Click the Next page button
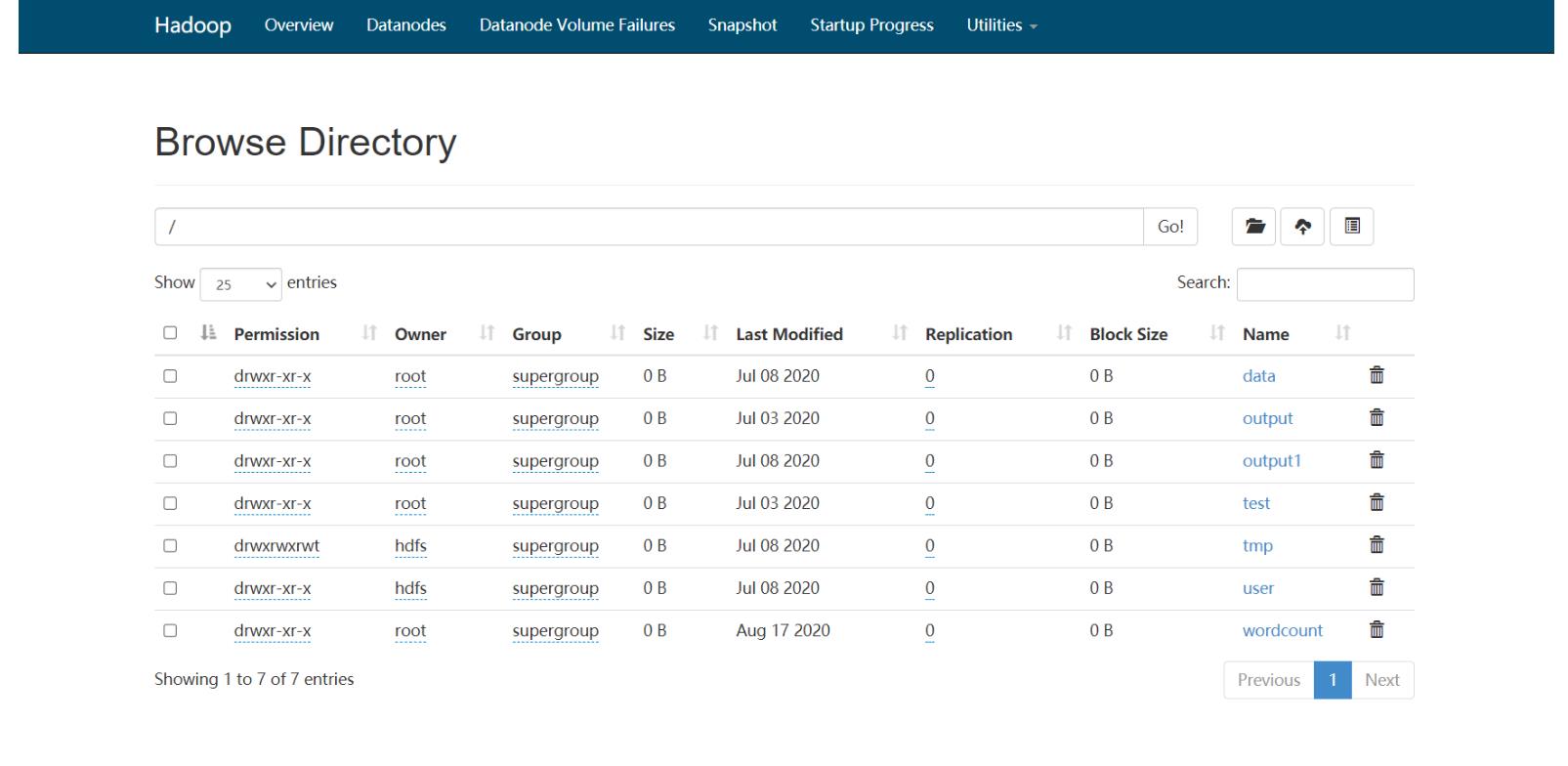The height and width of the screenshot is (766, 1568). (x=1382, y=680)
